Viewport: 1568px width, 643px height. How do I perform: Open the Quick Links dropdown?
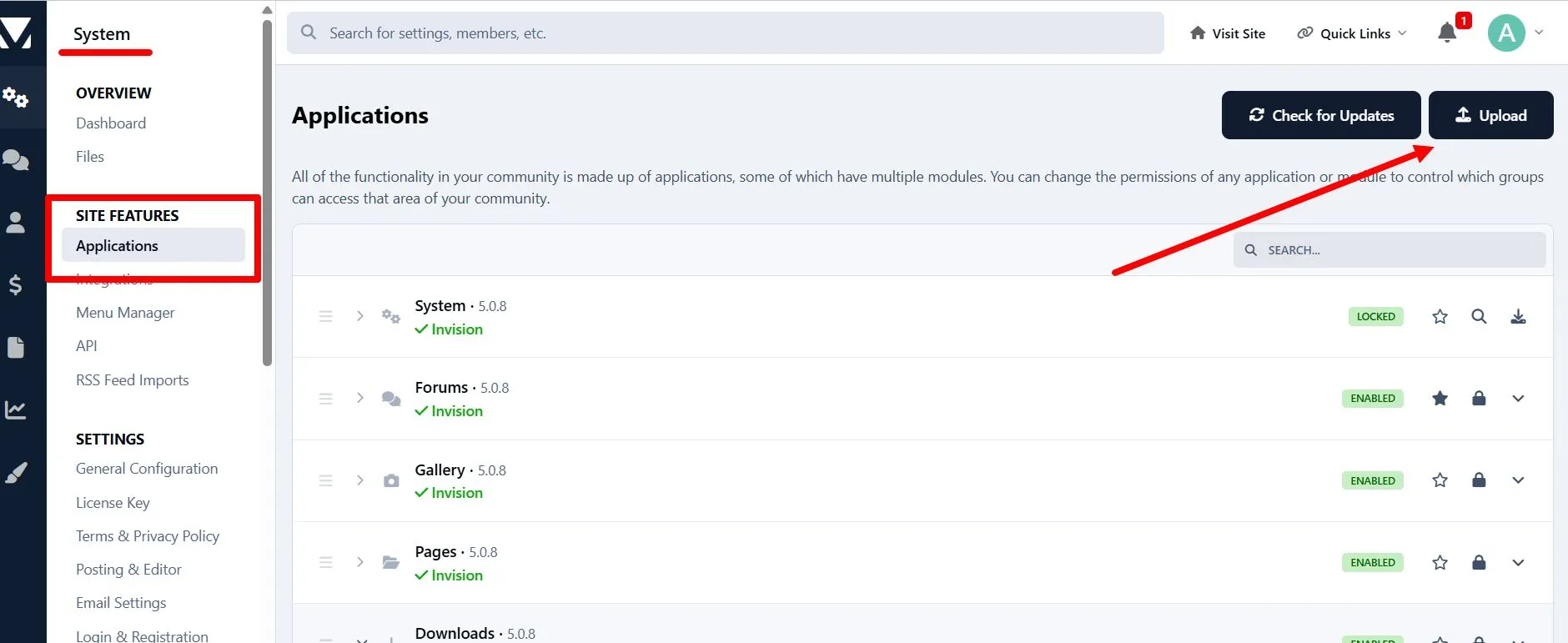click(x=1352, y=33)
